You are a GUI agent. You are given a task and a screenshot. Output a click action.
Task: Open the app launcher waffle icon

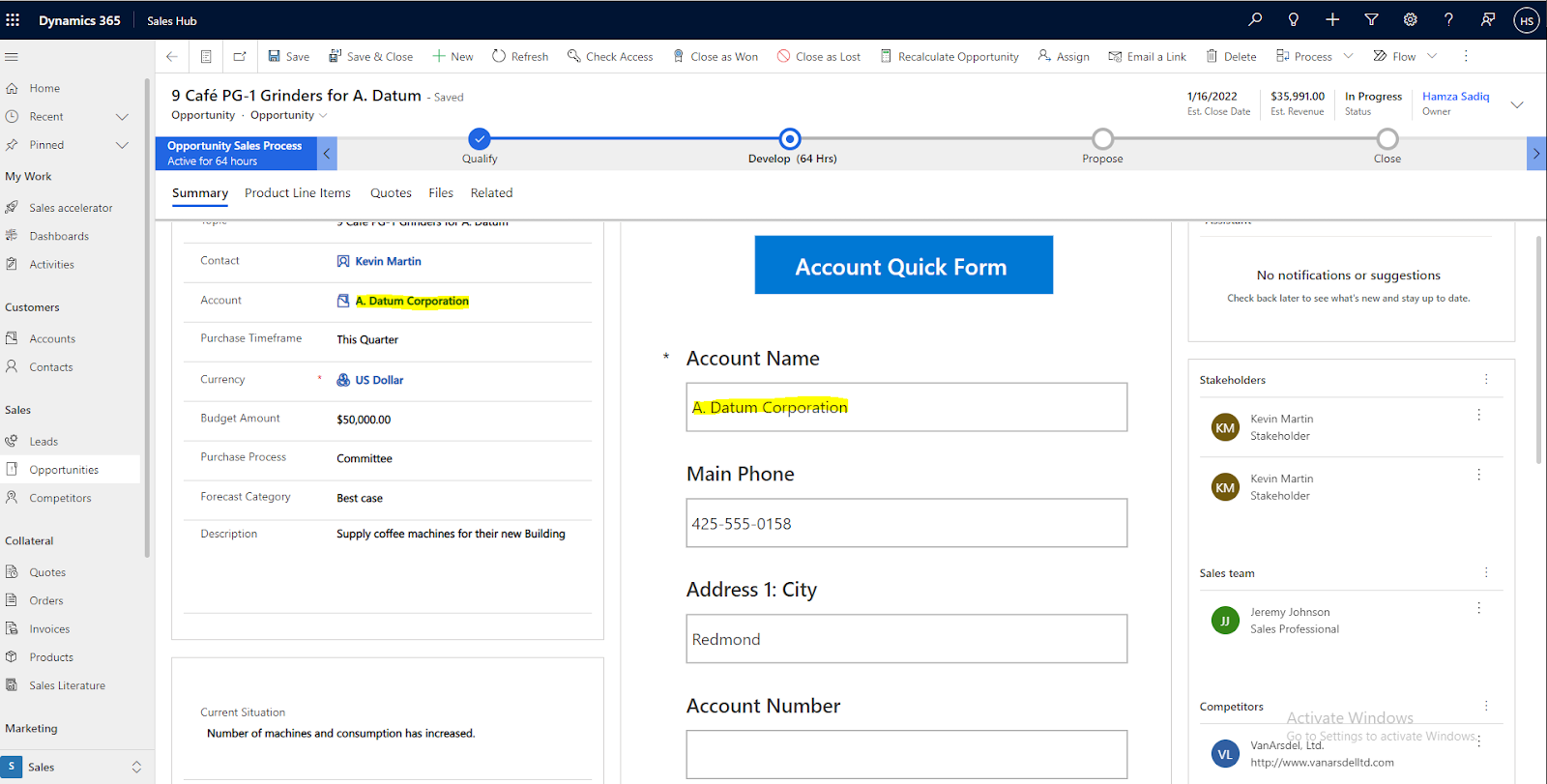(x=13, y=19)
